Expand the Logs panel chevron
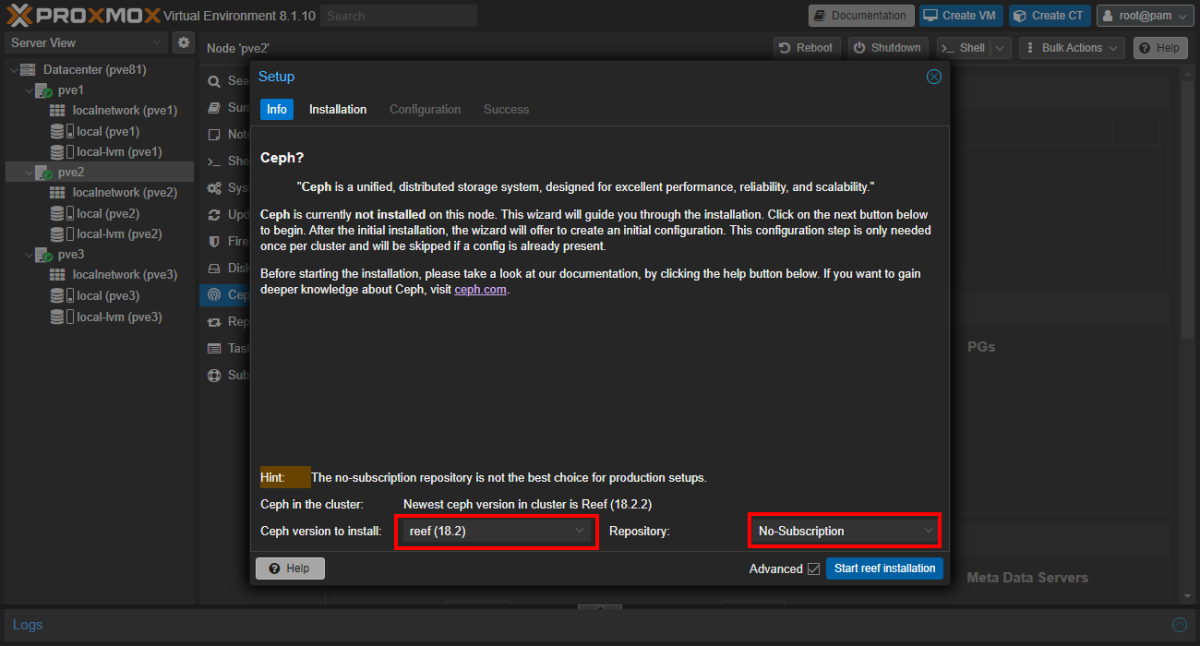This screenshot has height=646, width=1200. [x=1179, y=625]
